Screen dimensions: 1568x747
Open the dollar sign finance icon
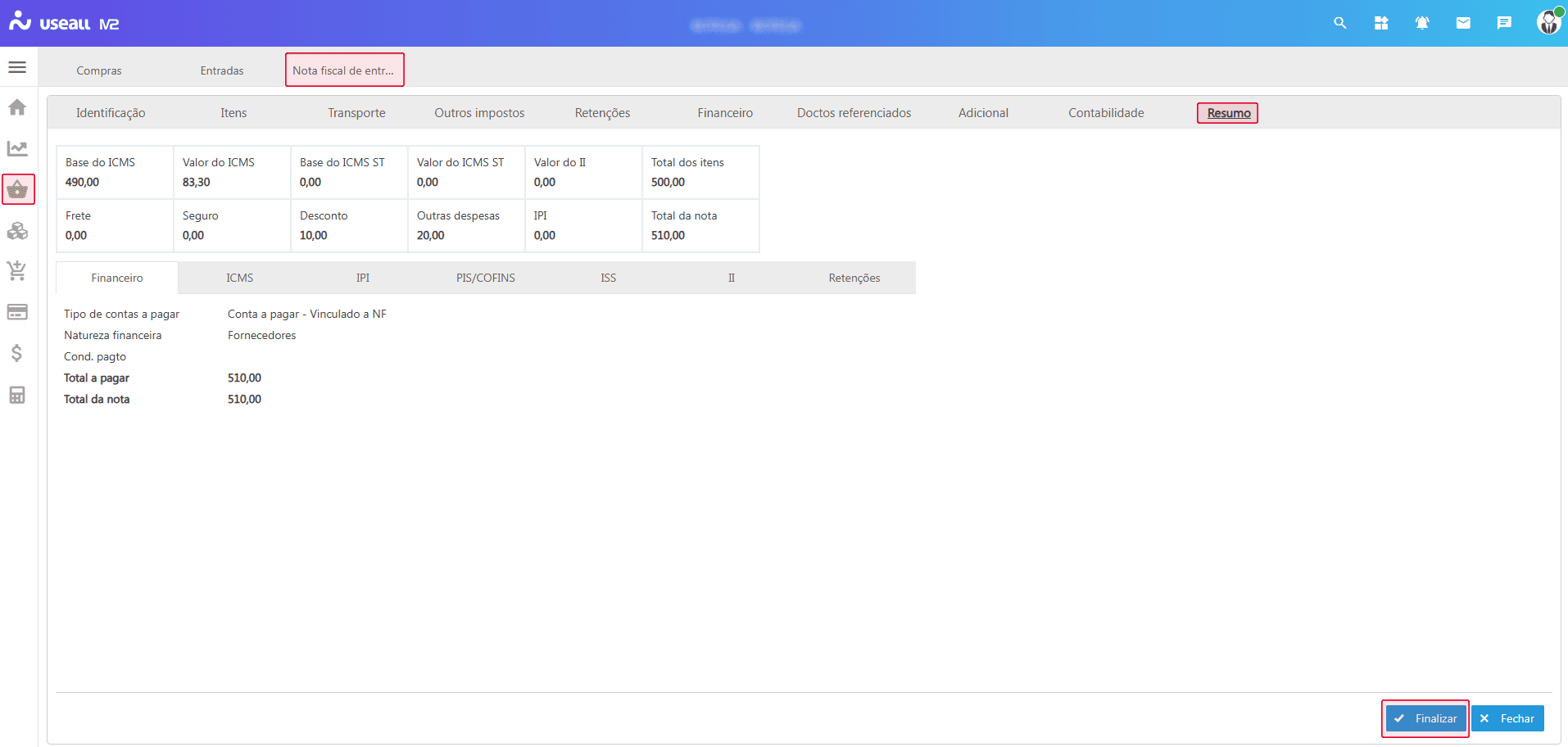click(17, 353)
